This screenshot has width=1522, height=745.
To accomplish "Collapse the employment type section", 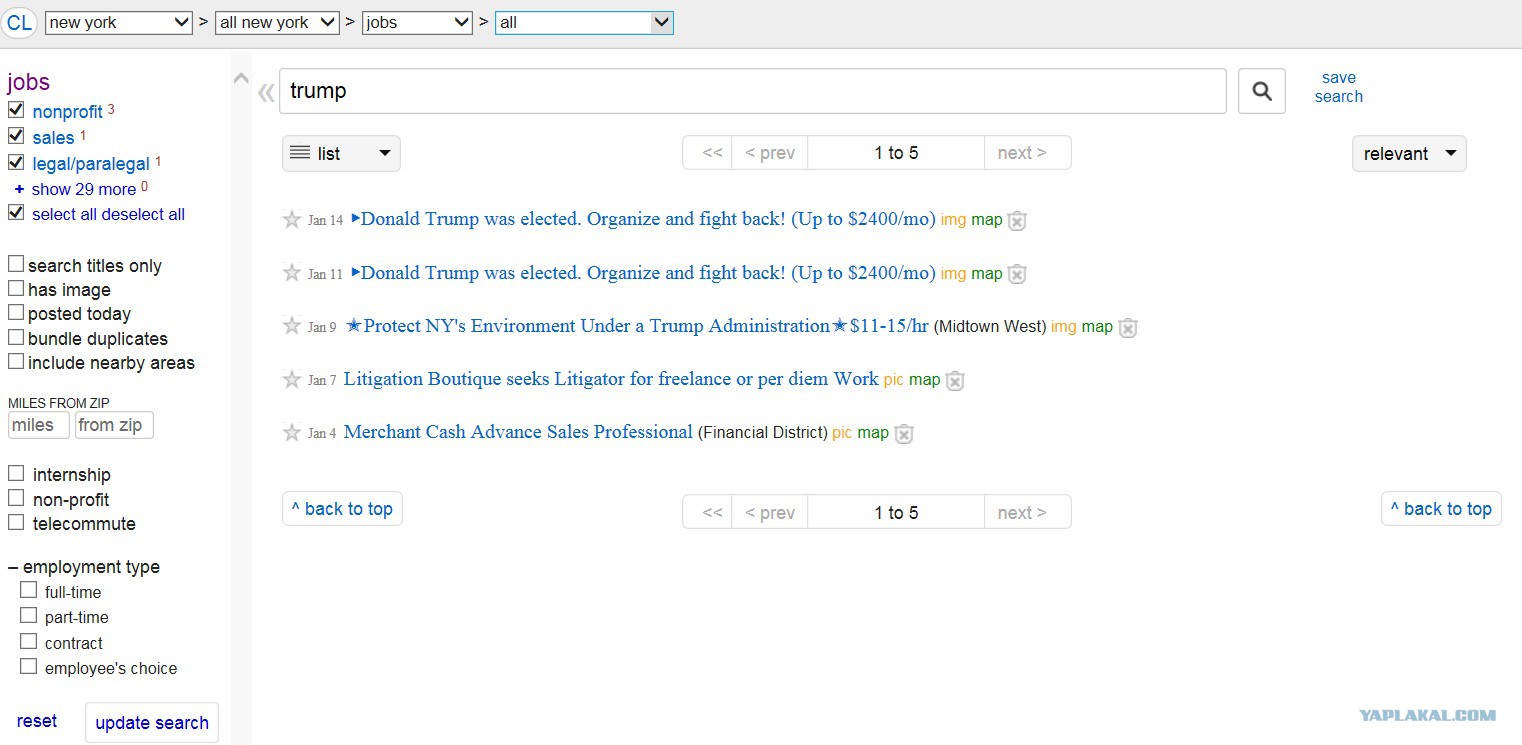I will [x=84, y=567].
